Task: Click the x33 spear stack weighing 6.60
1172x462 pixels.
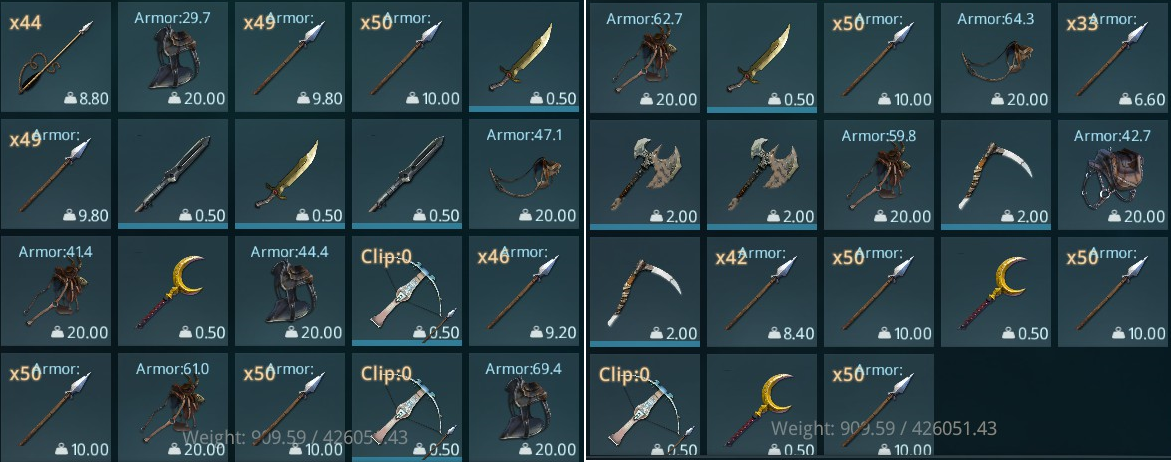Action: [x=1113, y=57]
